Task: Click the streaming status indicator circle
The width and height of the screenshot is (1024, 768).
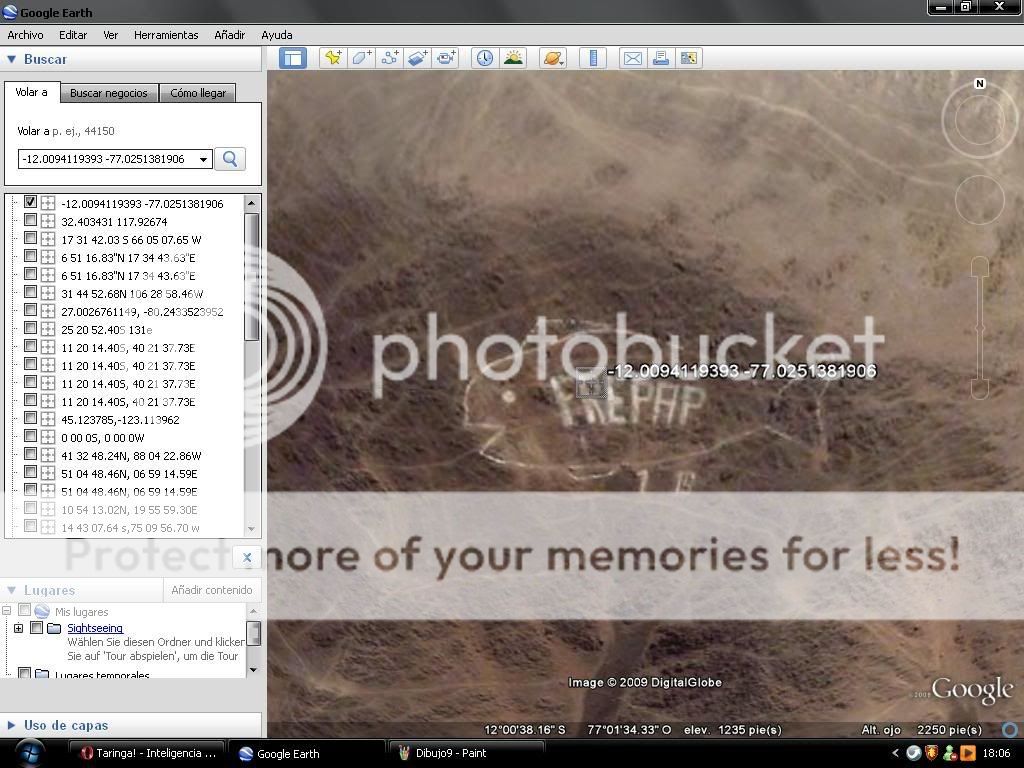Action: coord(1010,729)
